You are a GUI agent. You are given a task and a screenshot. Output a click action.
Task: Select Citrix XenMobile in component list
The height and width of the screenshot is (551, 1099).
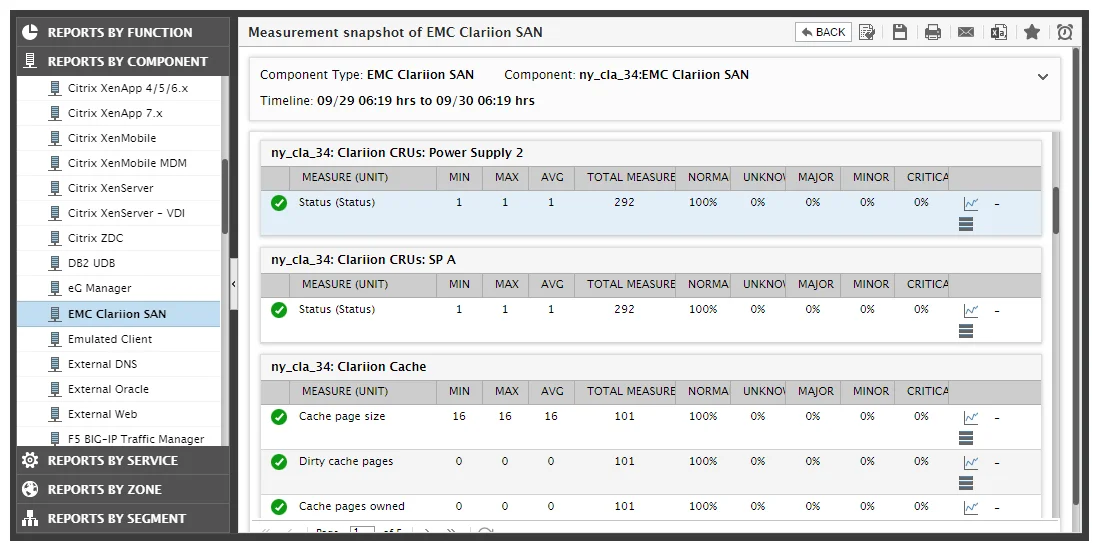(118, 138)
